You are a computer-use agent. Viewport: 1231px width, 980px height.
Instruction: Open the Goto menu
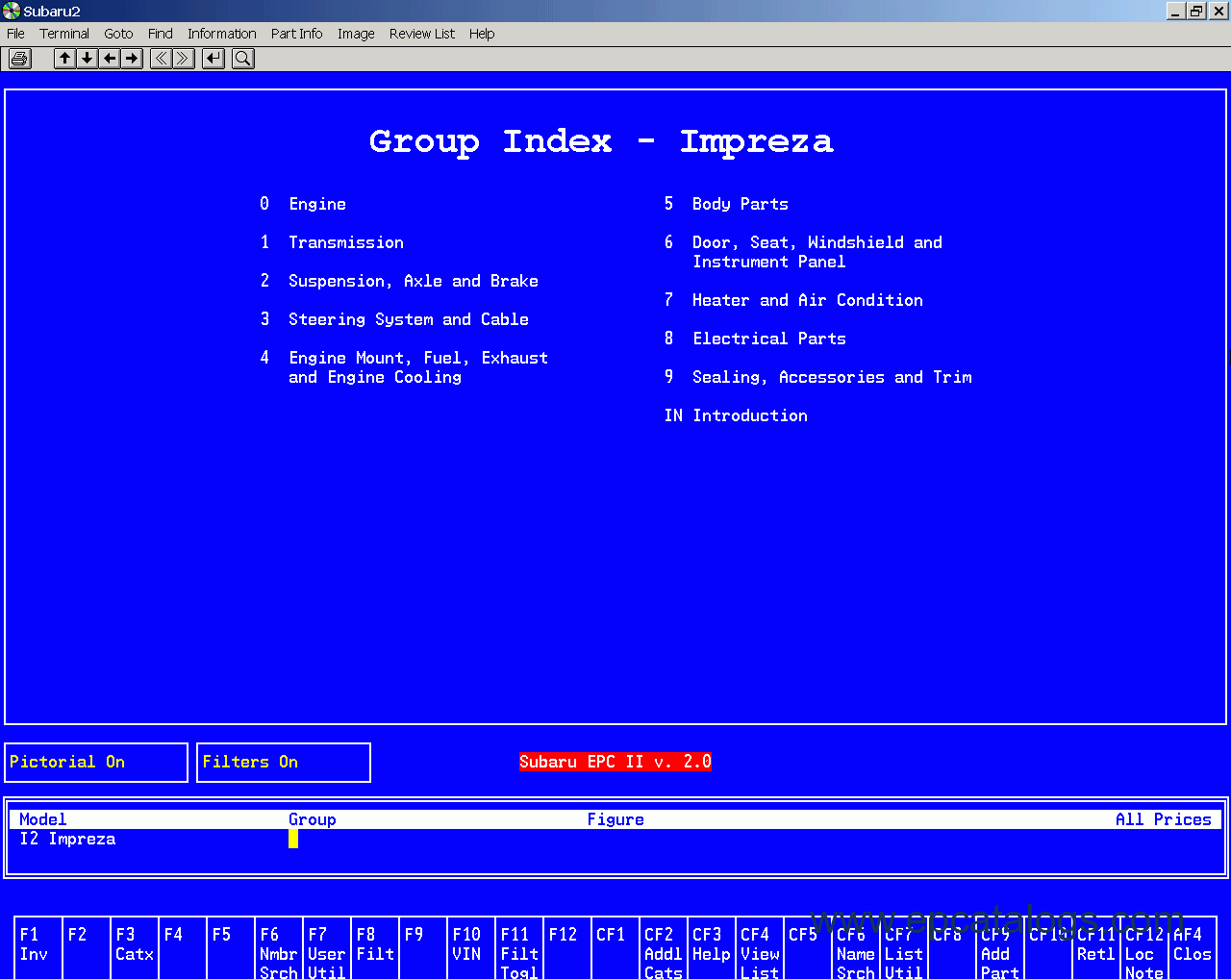click(x=118, y=34)
